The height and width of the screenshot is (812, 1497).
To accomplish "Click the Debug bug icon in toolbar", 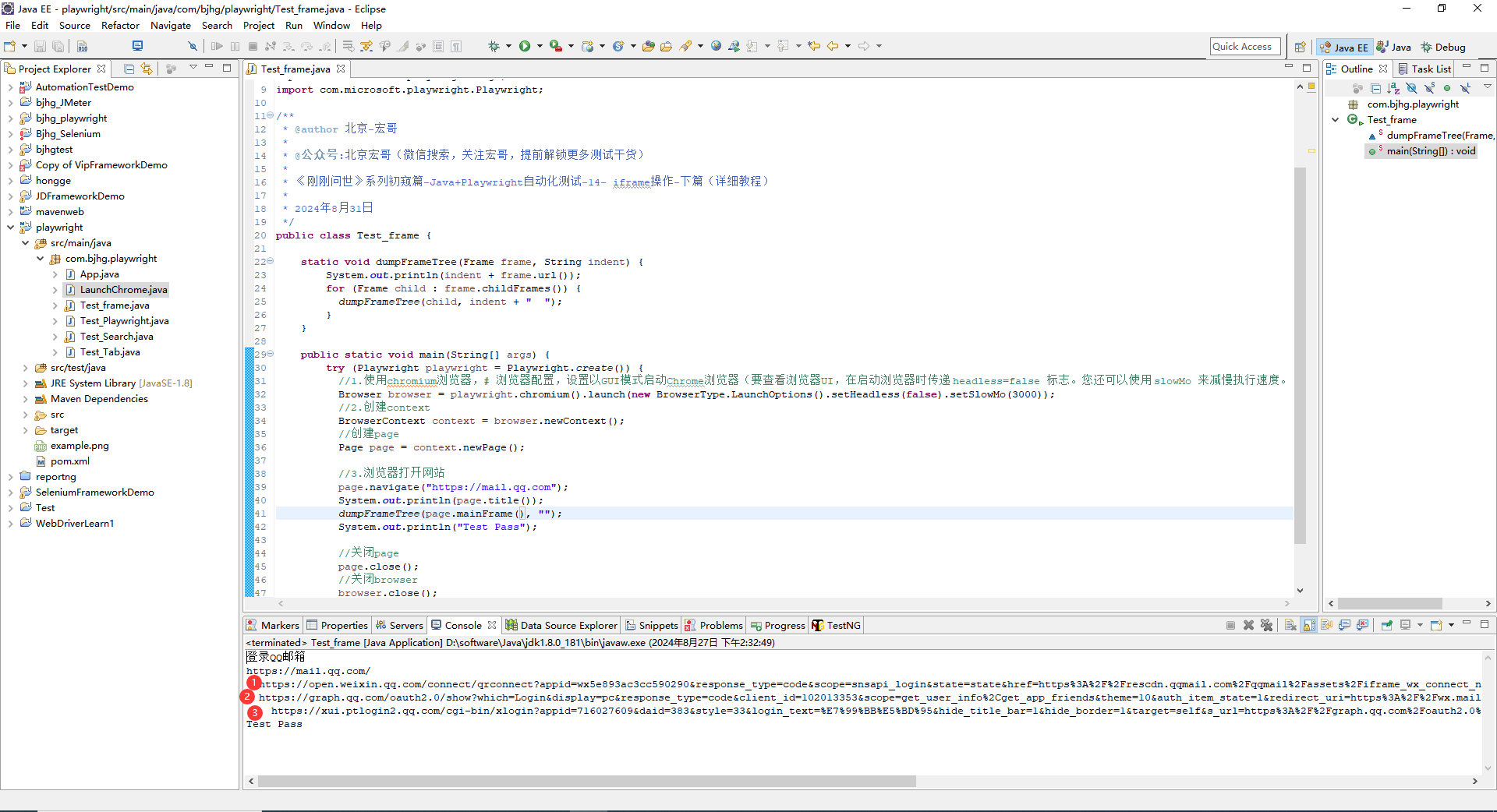I will (494, 46).
